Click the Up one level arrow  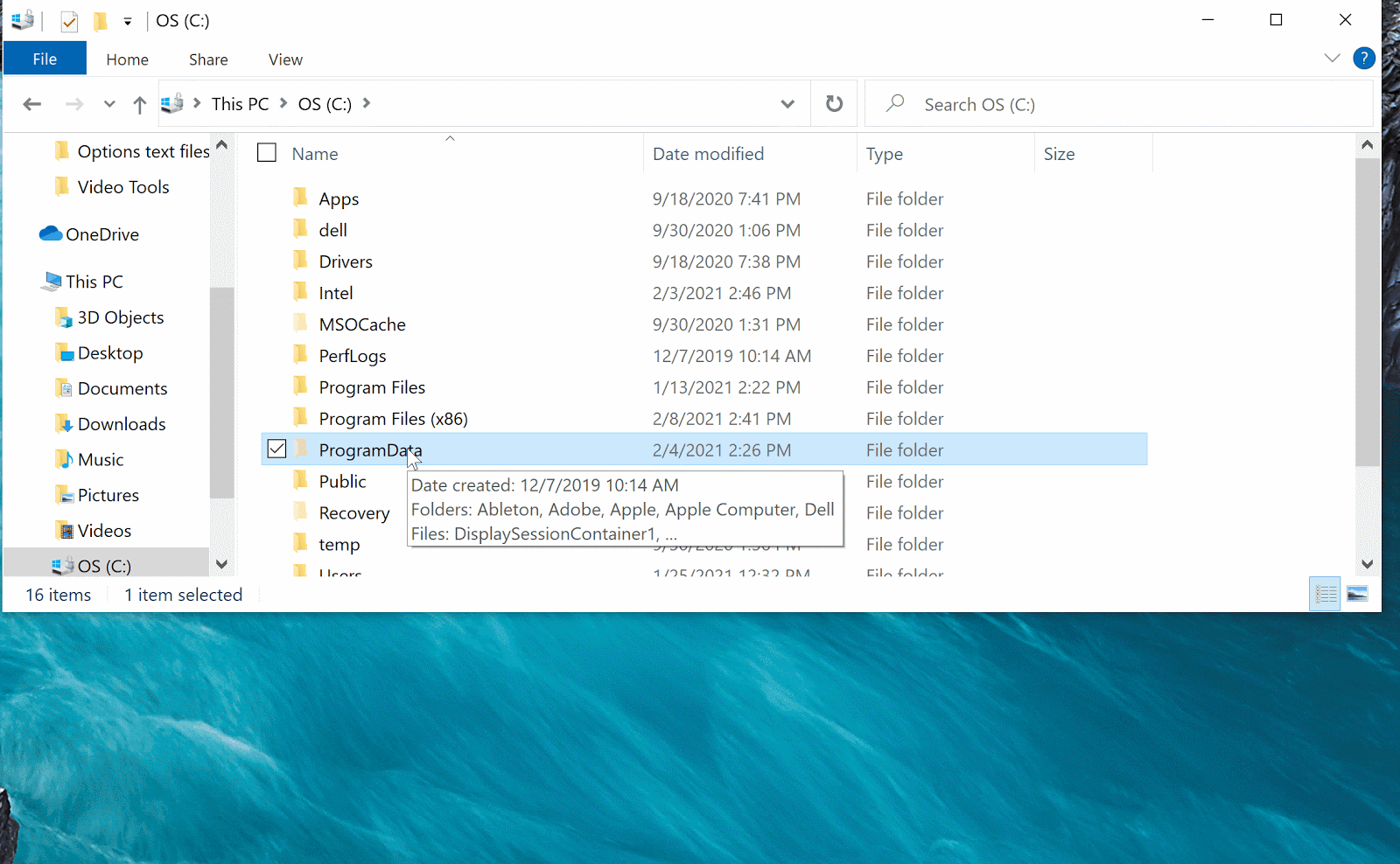click(x=139, y=103)
